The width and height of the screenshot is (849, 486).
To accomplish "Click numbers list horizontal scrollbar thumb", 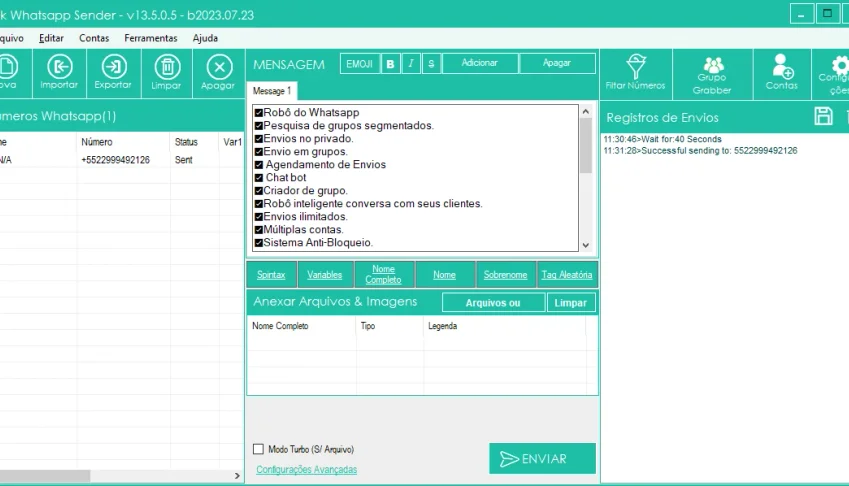I will tap(45, 476).
